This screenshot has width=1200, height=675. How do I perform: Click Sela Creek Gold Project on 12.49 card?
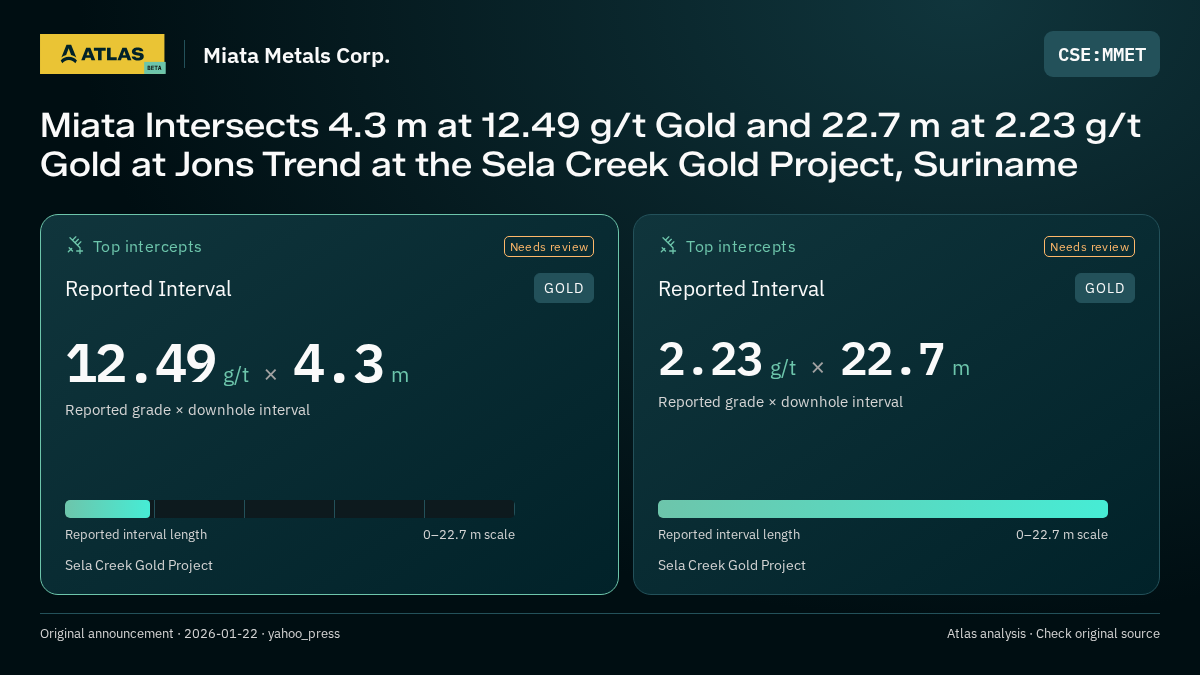pos(139,565)
